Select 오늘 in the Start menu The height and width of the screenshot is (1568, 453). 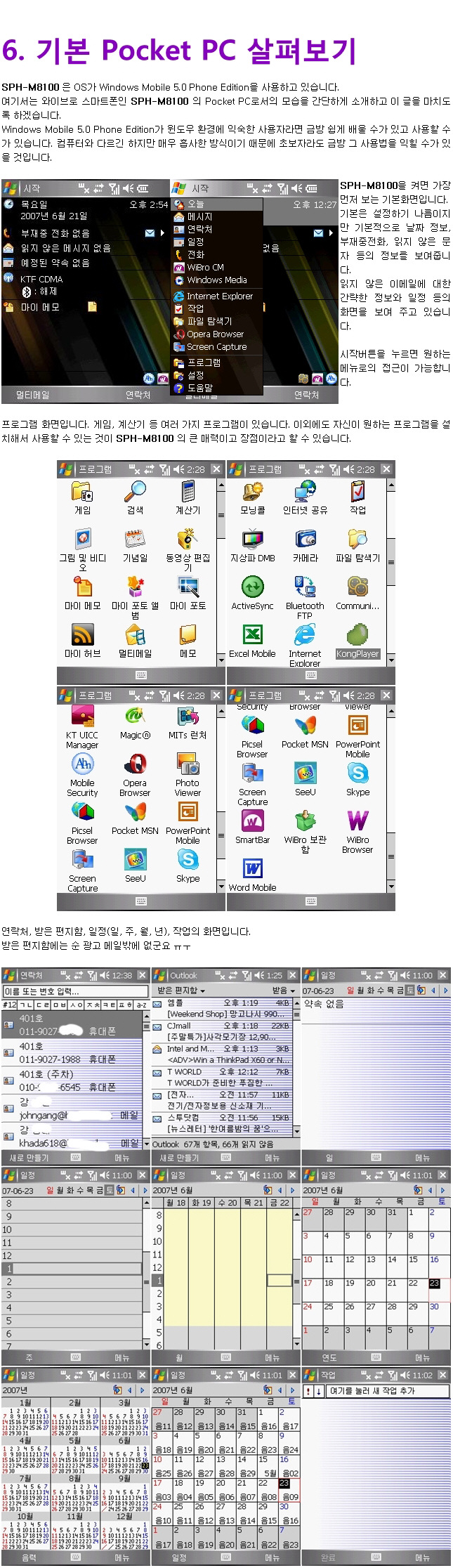click(217, 204)
